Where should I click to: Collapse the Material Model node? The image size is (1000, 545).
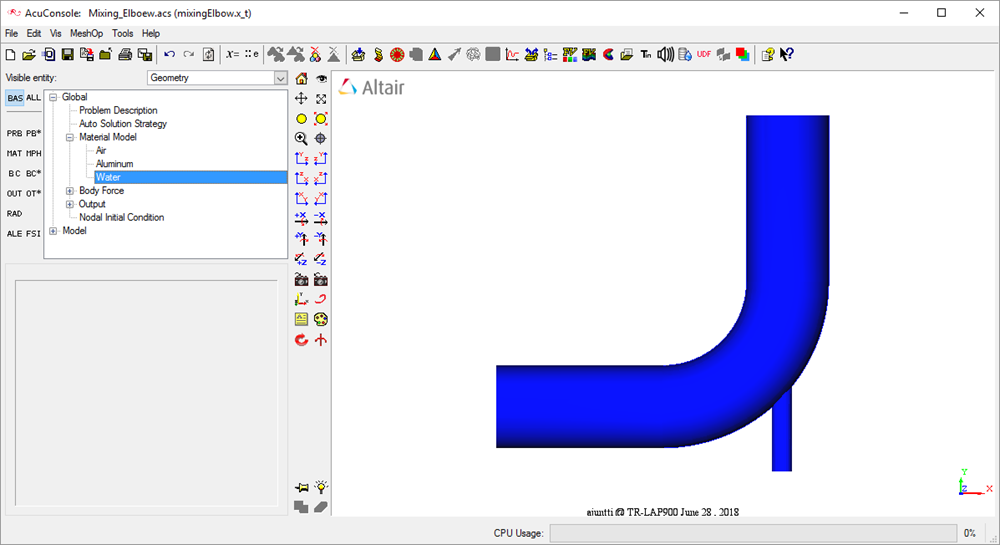click(70, 138)
